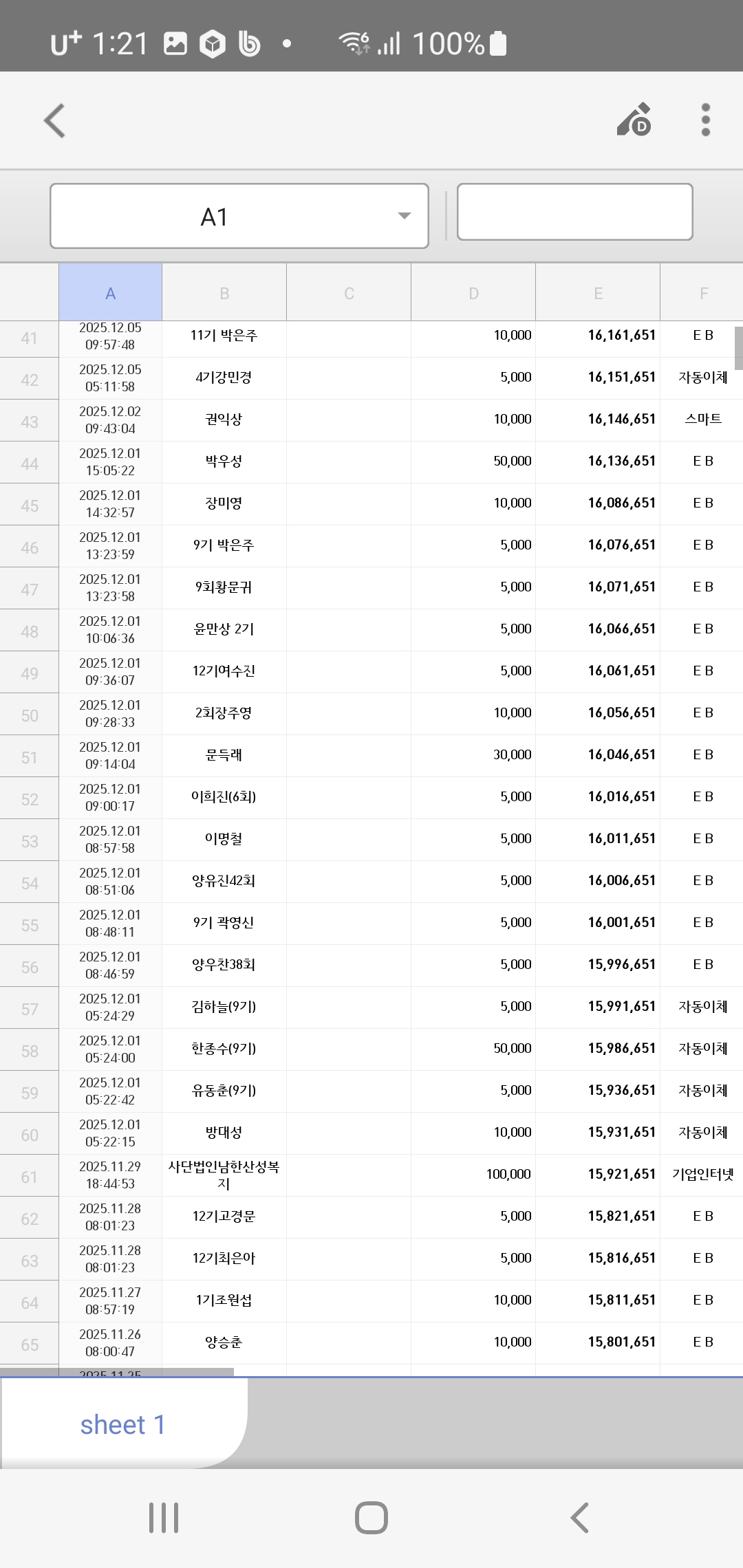Image resolution: width=743 pixels, height=1568 pixels.
Task: Tap the battery icon in status bar
Action: click(x=498, y=44)
